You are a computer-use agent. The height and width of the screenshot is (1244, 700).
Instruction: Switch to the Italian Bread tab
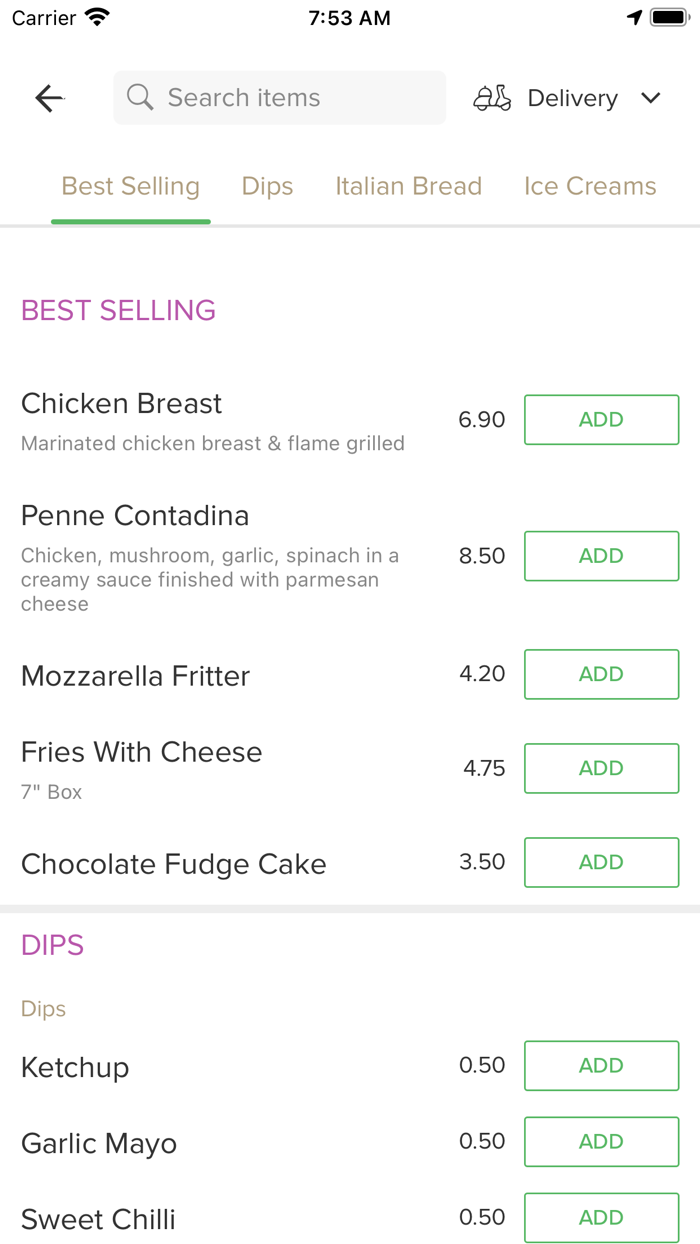408,186
